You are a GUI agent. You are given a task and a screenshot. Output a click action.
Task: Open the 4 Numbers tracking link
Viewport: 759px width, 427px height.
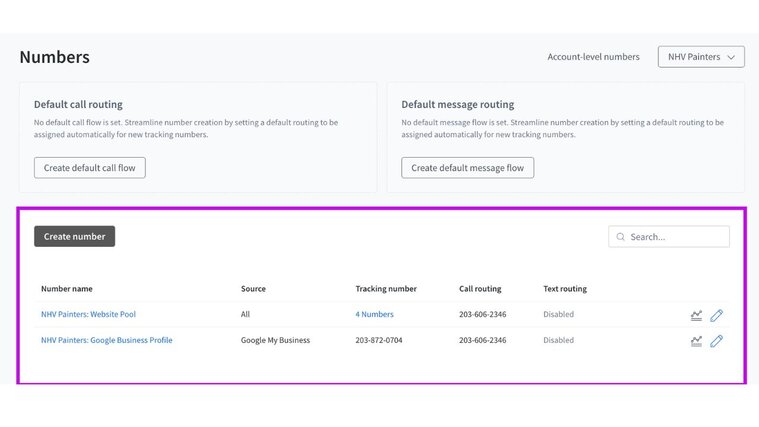tap(374, 314)
